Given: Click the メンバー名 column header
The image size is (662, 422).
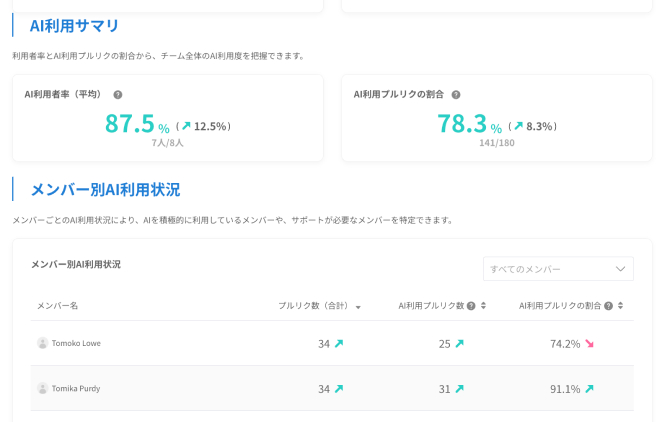Looking at the screenshot, I should pos(57,306).
